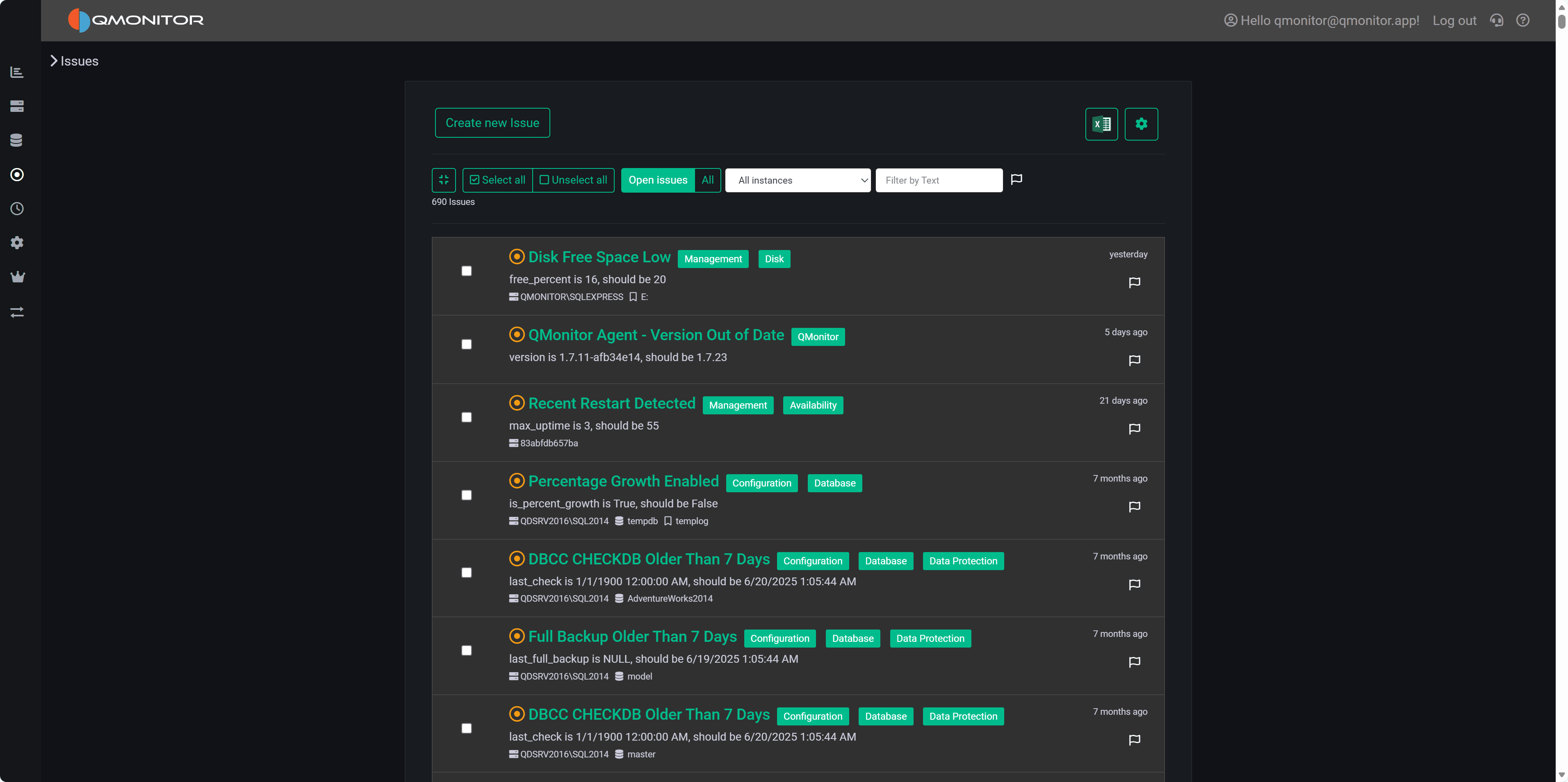Check the Full Backup Older Than 7 Days checkbox
This screenshot has height=782, width=1568.
[x=467, y=650]
